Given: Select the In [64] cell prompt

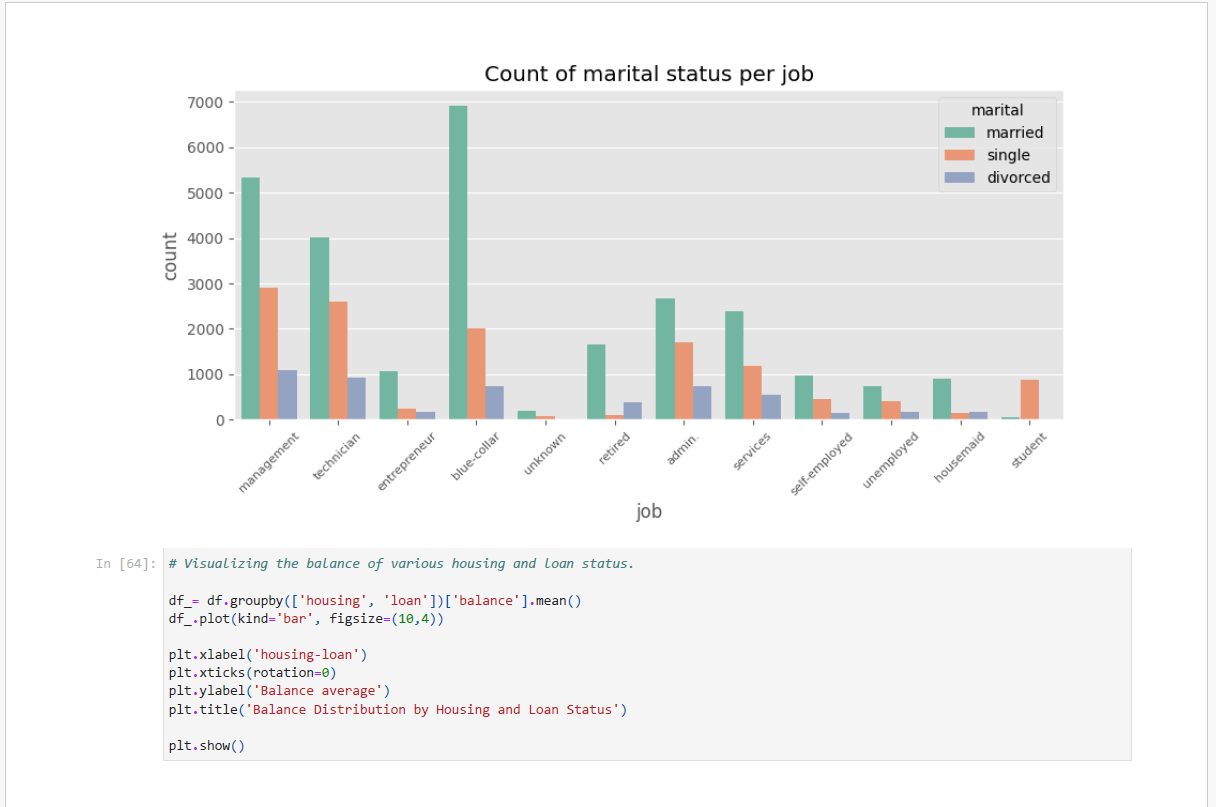Looking at the screenshot, I should (x=126, y=564).
